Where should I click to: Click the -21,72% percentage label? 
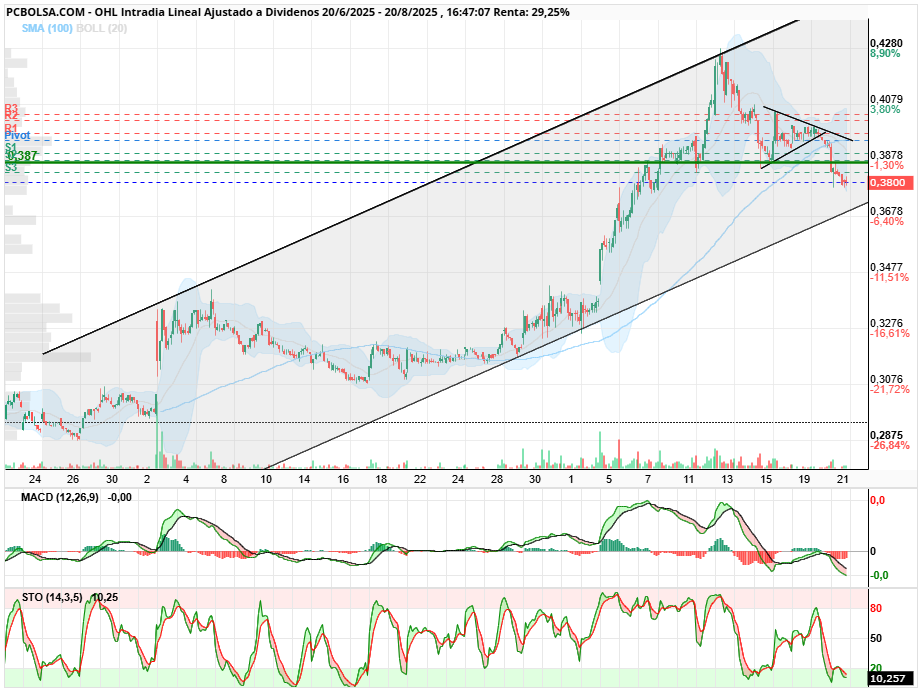click(x=889, y=389)
